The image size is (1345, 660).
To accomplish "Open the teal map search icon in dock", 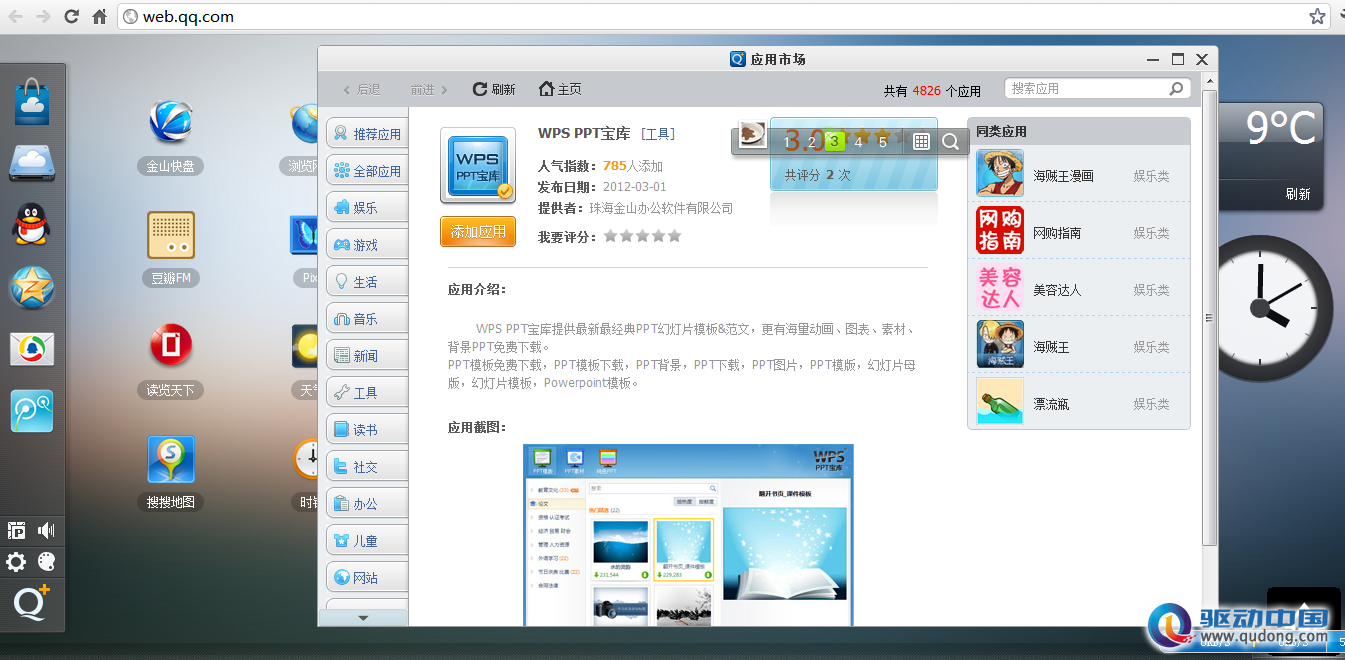I will [32, 410].
